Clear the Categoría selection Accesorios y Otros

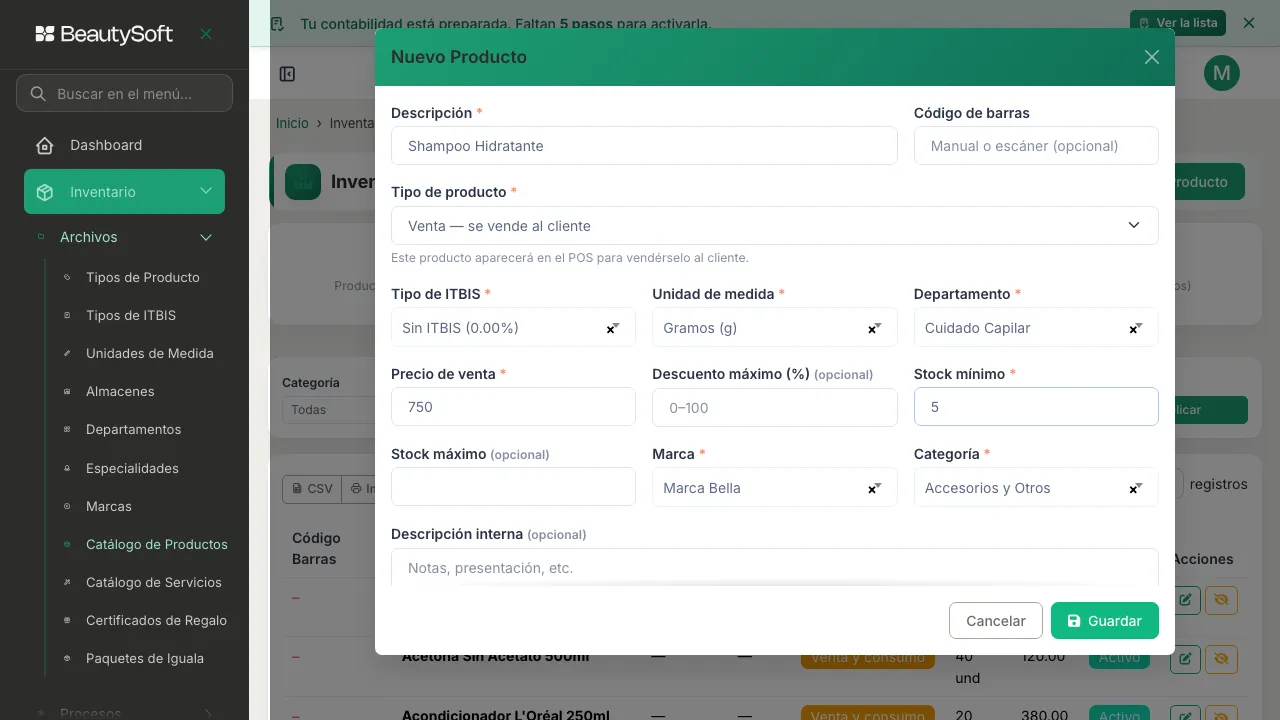point(1134,489)
